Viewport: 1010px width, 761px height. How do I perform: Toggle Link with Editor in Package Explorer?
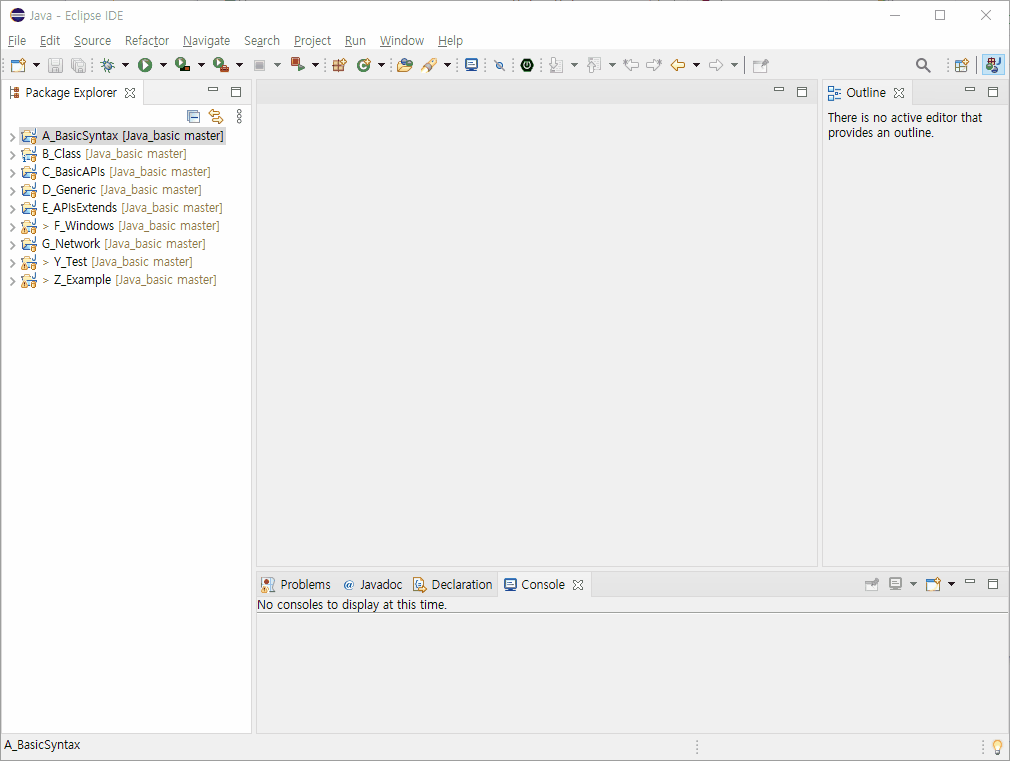pos(216,116)
